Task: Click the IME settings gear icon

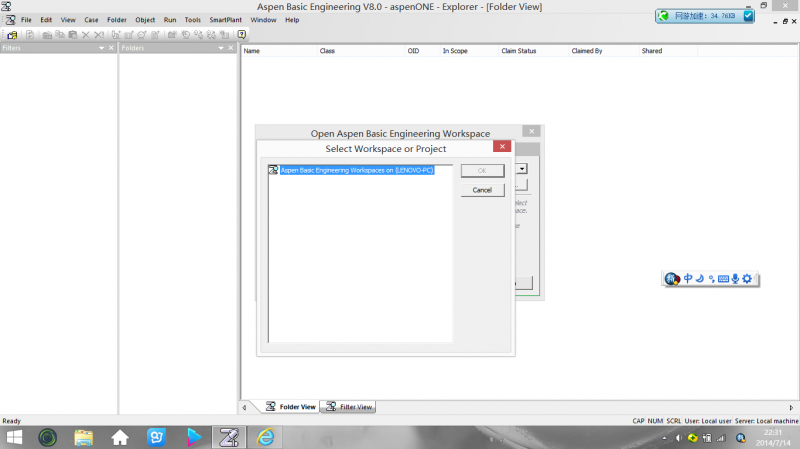Action: click(x=747, y=279)
